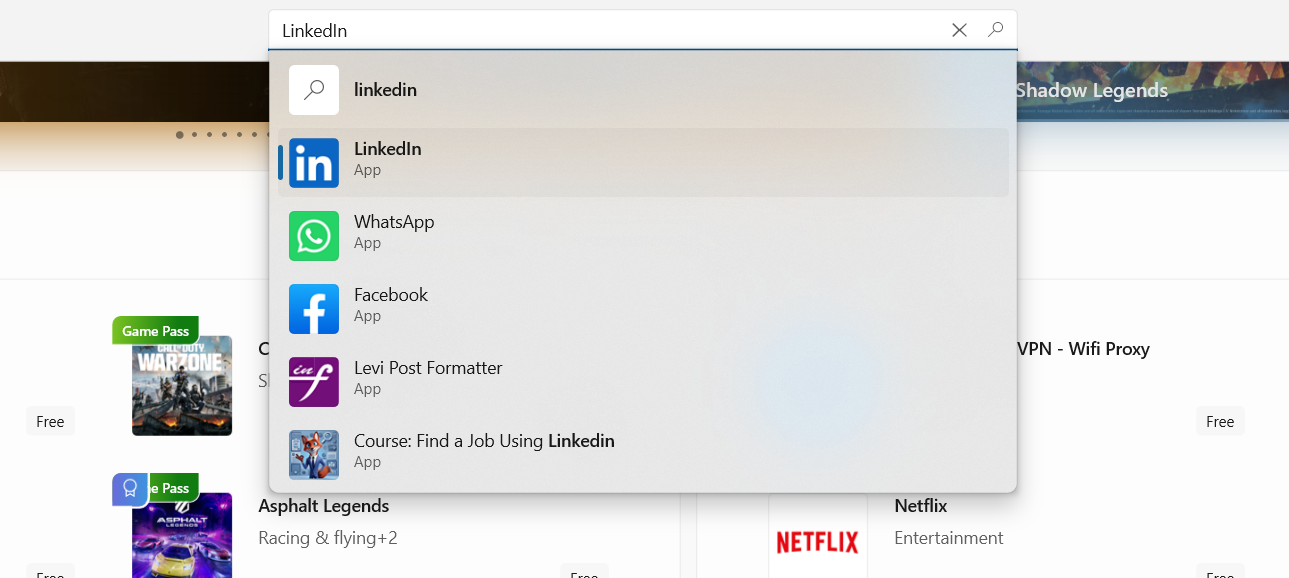The height and width of the screenshot is (578, 1289).
Task: Open the Netflix app title link
Action: 920,506
